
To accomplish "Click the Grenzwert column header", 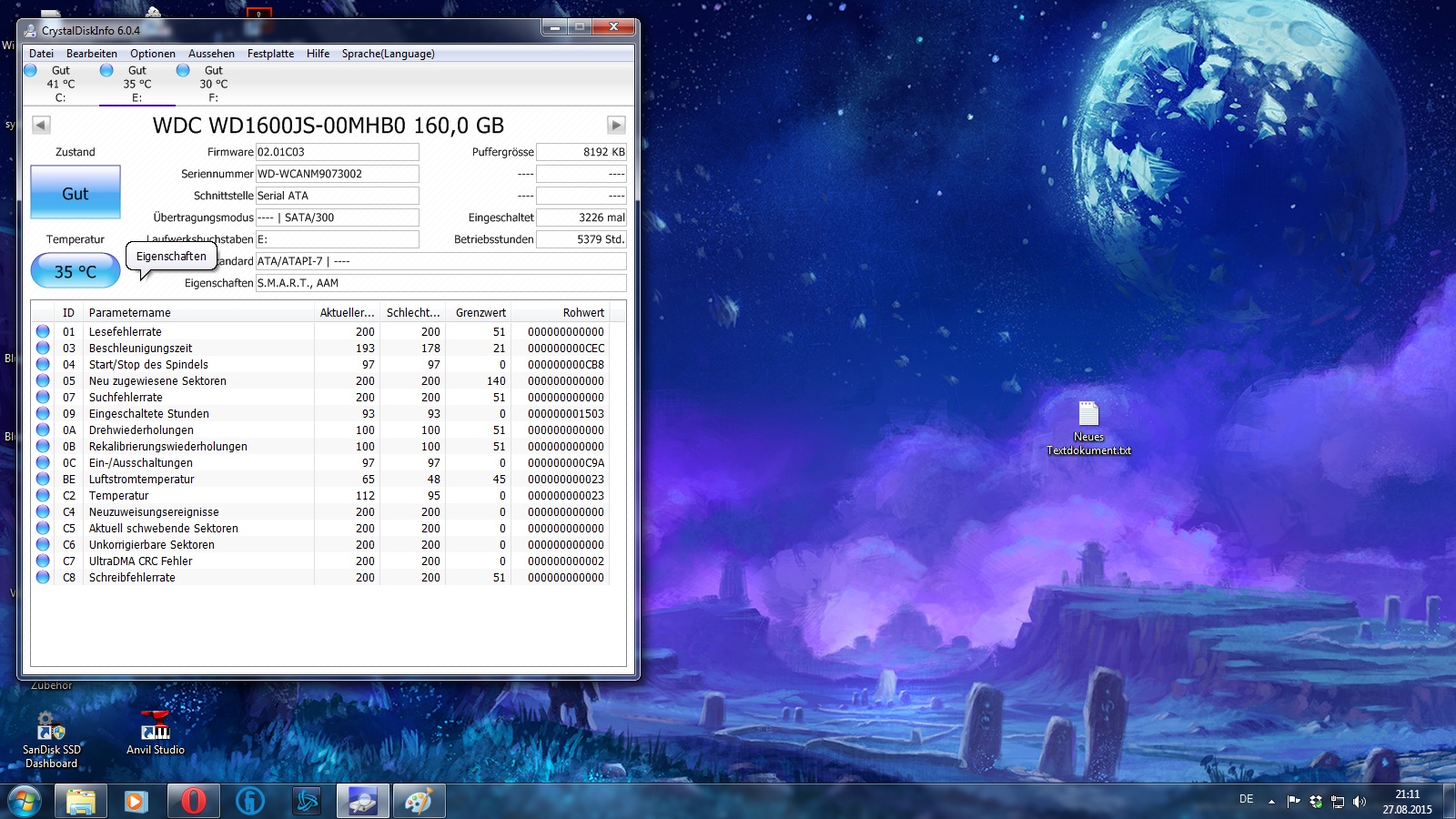I will click(x=478, y=312).
